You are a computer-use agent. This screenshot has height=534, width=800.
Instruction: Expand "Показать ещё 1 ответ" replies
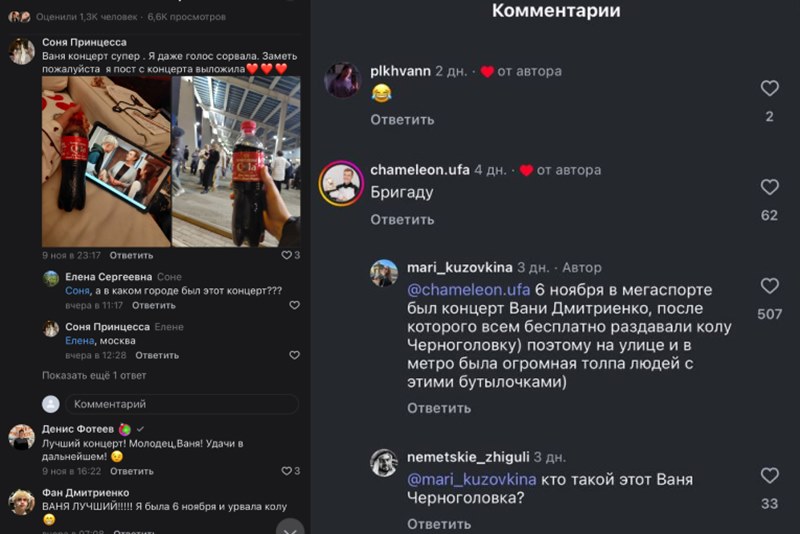(94, 375)
